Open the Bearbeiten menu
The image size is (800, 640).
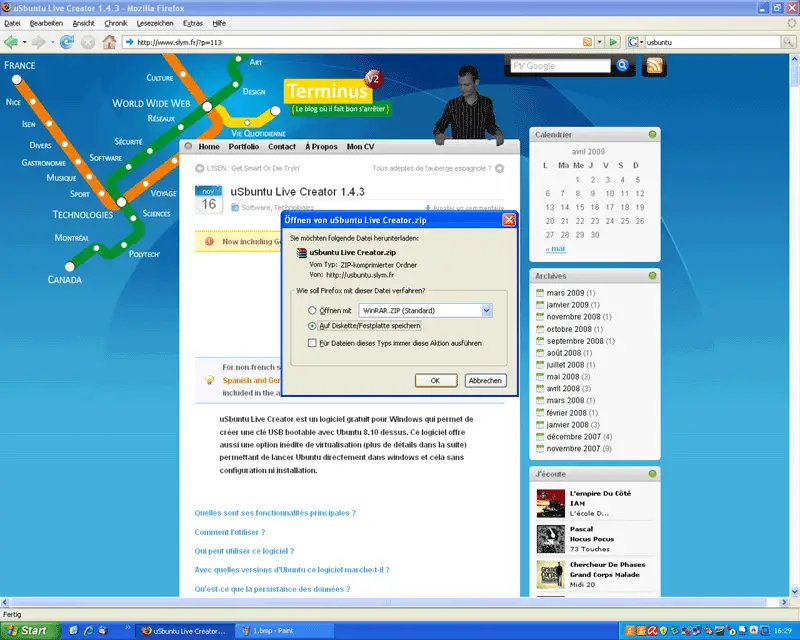[x=46, y=23]
